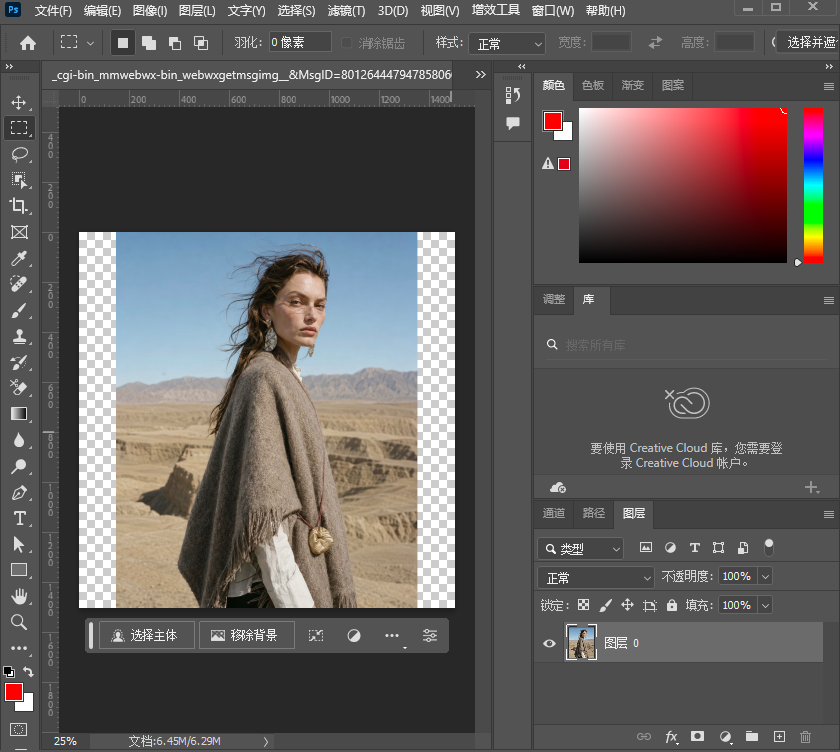Viewport: 840px width, 752px height.
Task: Click the 选择主体 button
Action: 146,635
